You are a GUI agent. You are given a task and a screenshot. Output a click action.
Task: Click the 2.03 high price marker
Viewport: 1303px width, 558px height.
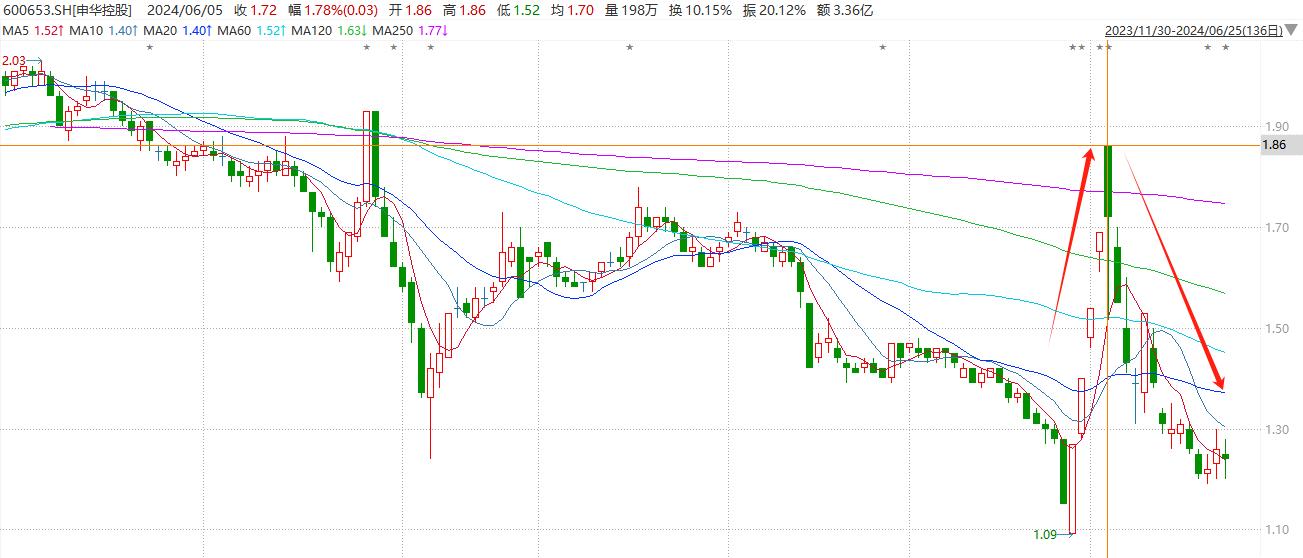click(14, 61)
